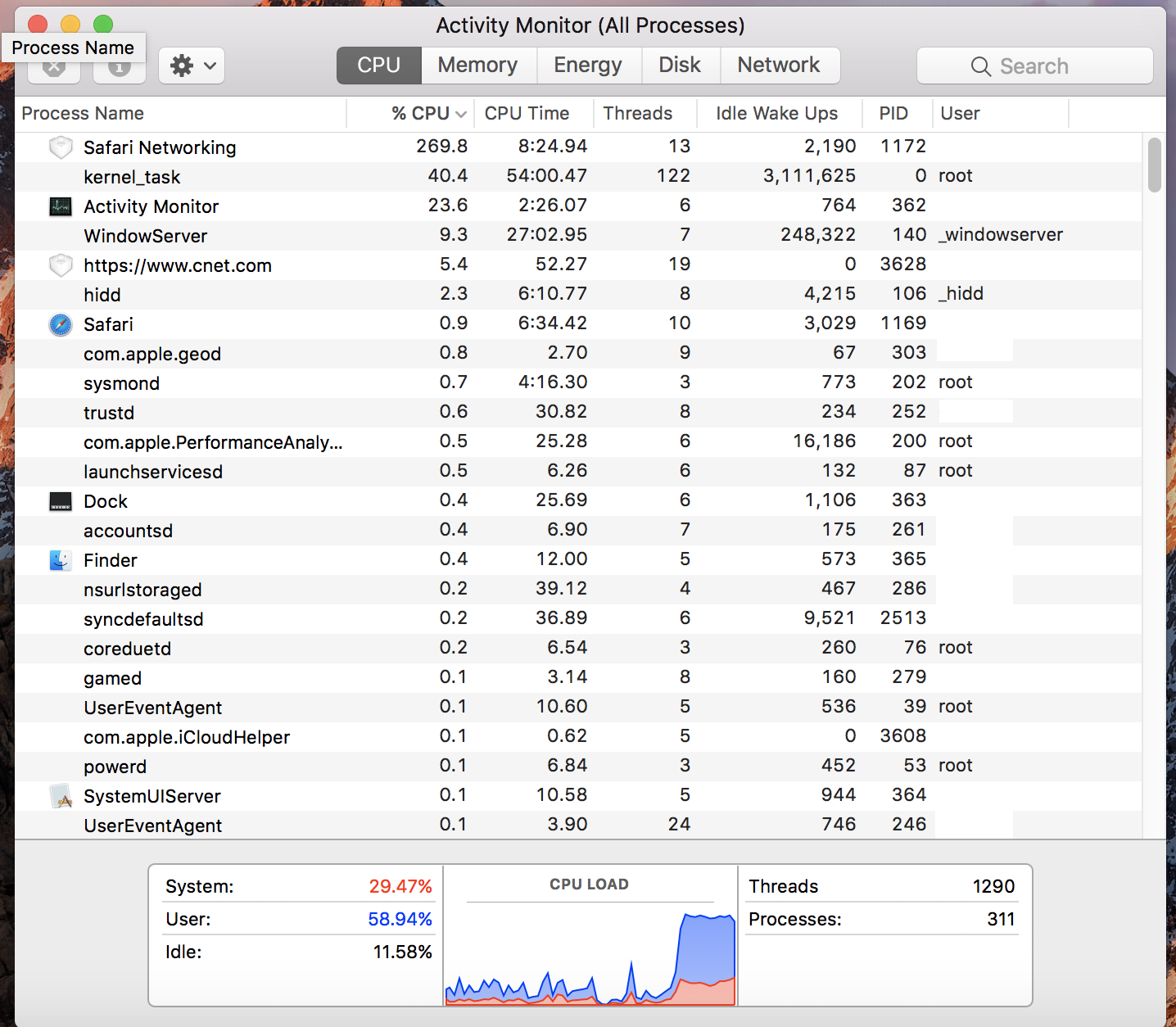Click in the Search field
This screenshot has width=1176, height=1027.
1035,66
